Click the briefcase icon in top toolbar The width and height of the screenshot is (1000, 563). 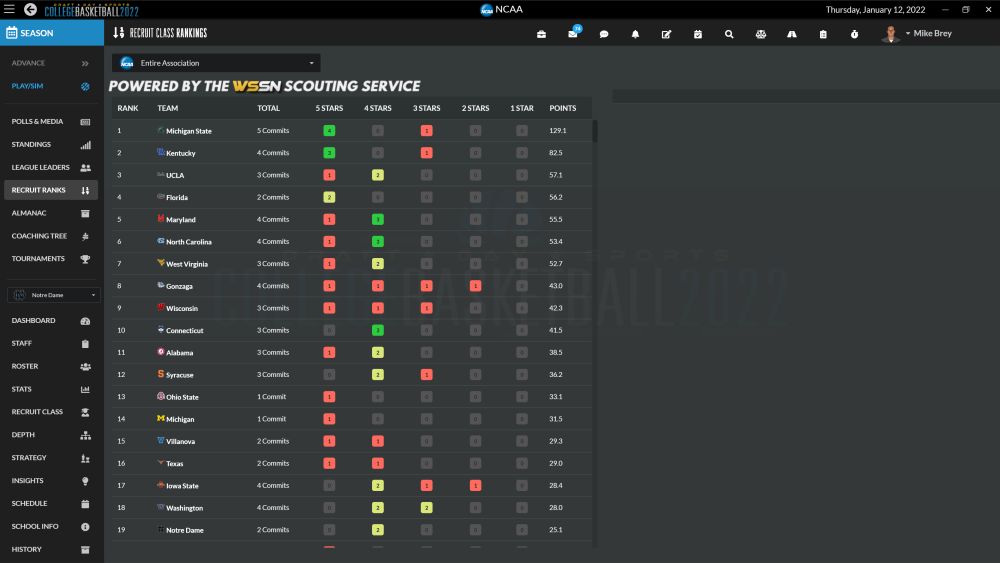pyautogui.click(x=542, y=34)
